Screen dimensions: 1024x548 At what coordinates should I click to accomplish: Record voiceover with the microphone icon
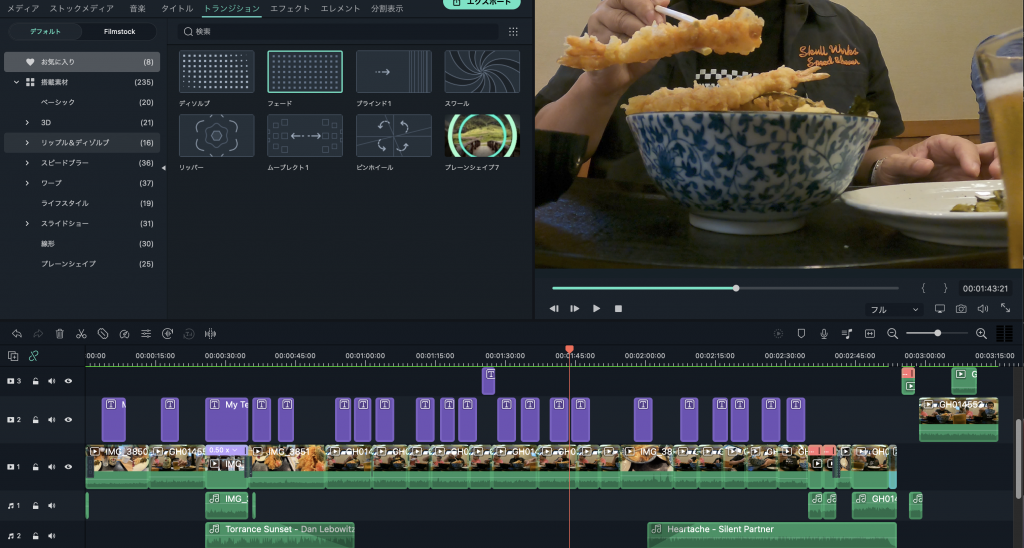(x=824, y=334)
